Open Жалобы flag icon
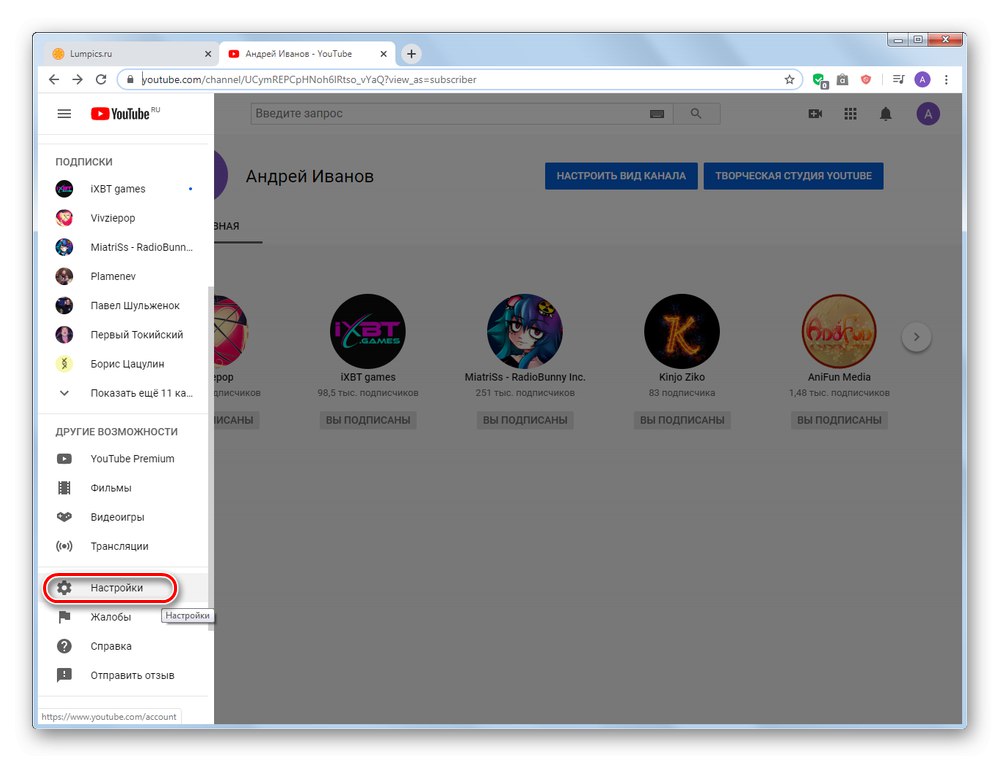 (x=64, y=617)
